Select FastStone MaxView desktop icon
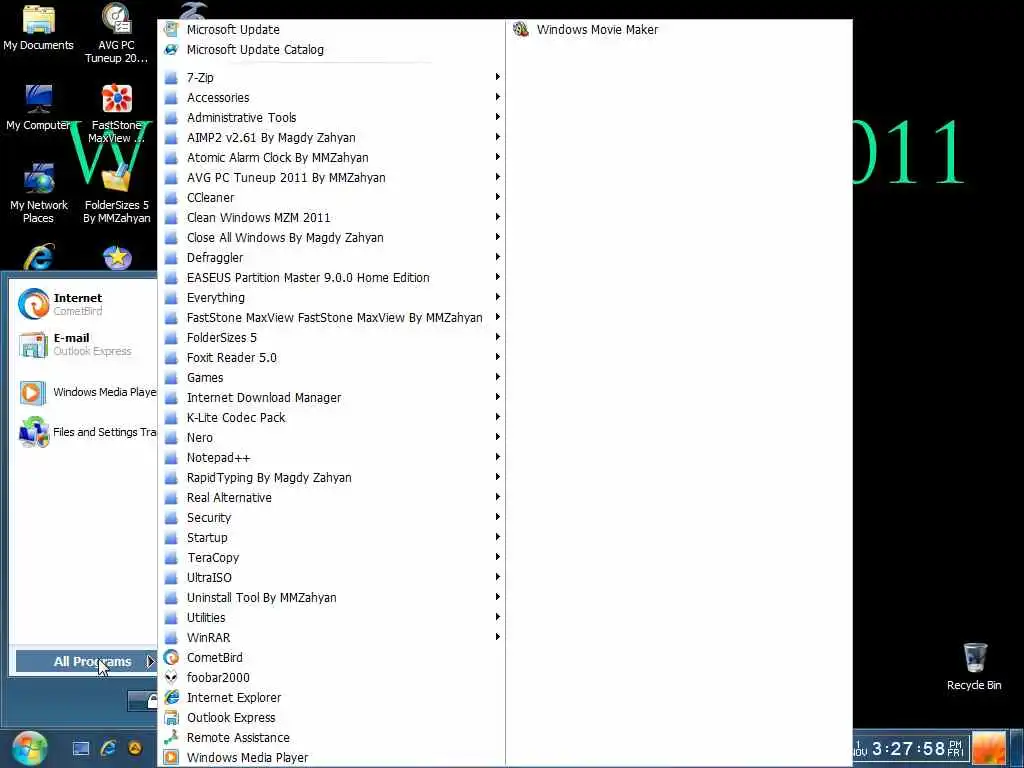Viewport: 1024px width, 768px height. [116, 114]
